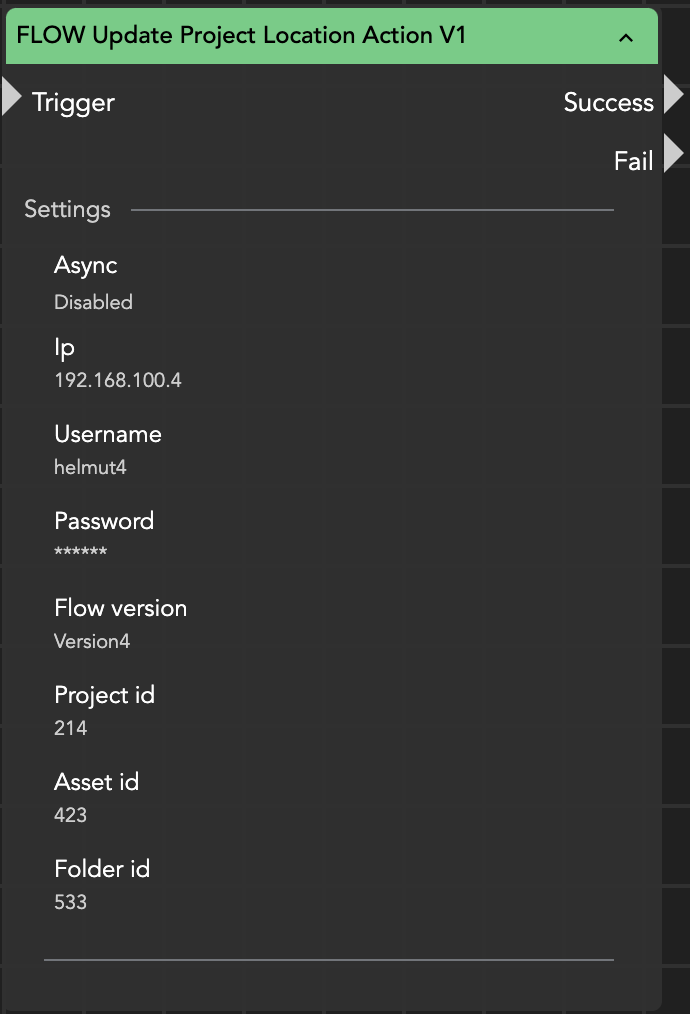
Task: Select the Async setting label
Action: [x=85, y=266]
